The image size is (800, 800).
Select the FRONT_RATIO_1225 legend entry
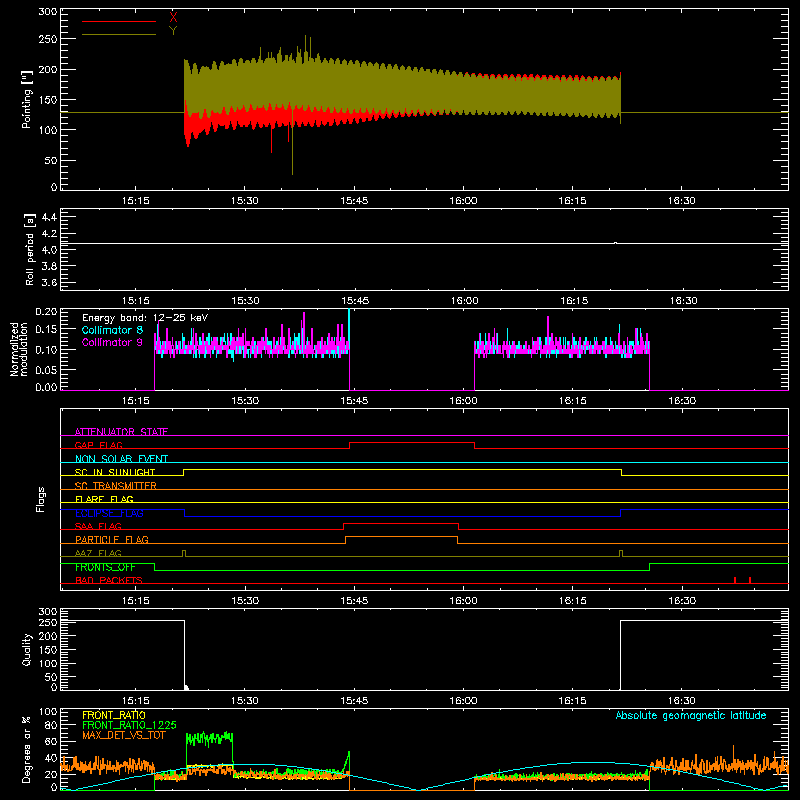[130, 725]
